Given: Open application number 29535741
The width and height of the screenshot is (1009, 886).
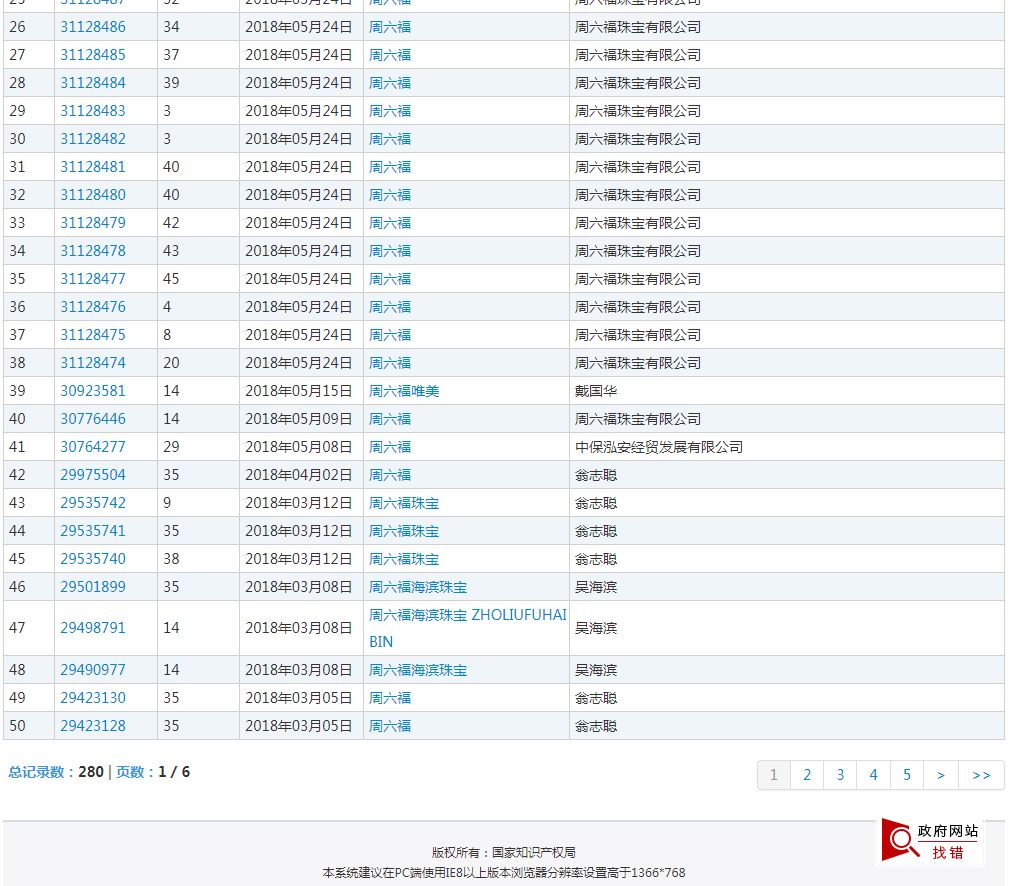Looking at the screenshot, I should (93, 531).
